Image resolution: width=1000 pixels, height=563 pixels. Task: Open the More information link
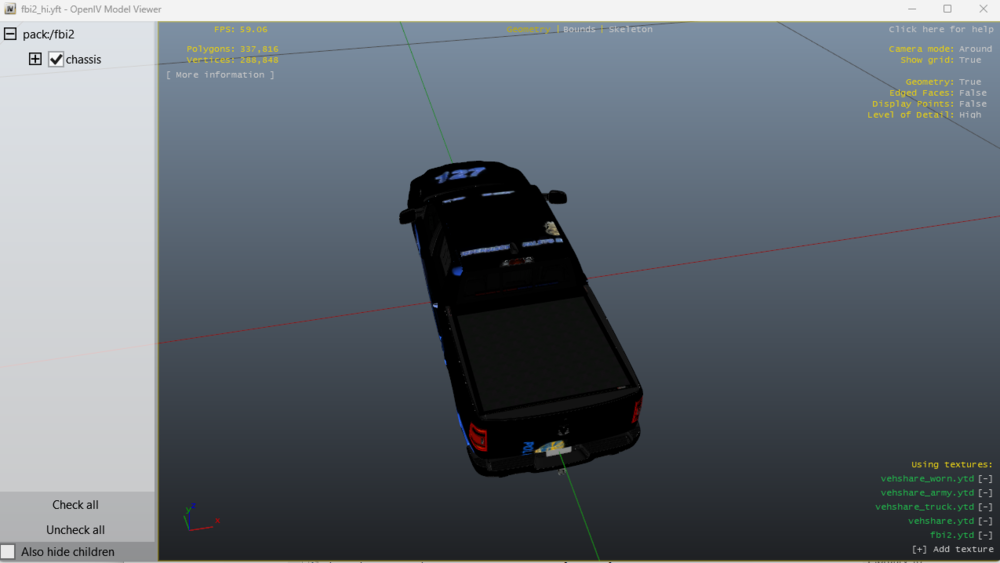(x=220, y=75)
